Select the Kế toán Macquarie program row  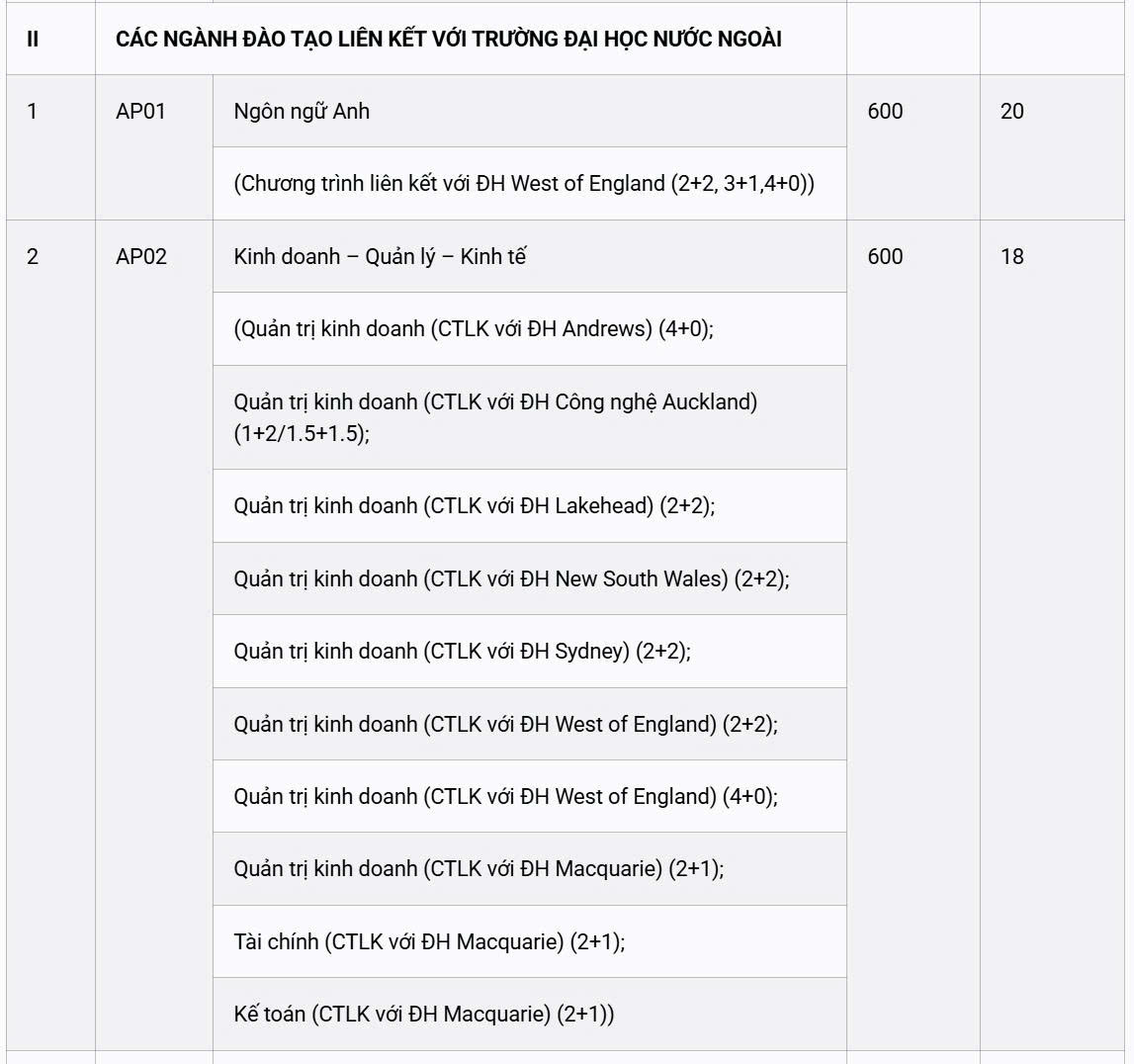423,1014
